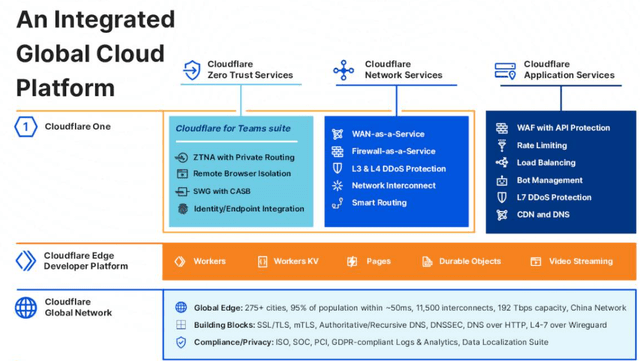Click the Network Interconnect star icon

point(338,185)
